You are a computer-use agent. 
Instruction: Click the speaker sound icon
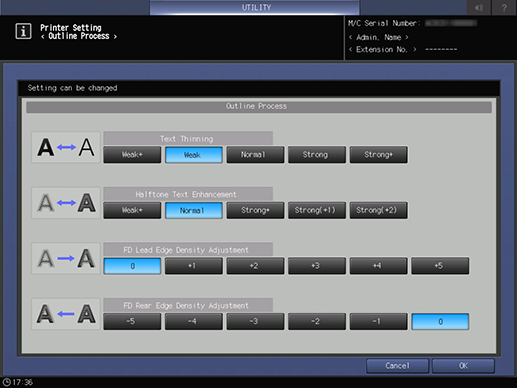478,7
